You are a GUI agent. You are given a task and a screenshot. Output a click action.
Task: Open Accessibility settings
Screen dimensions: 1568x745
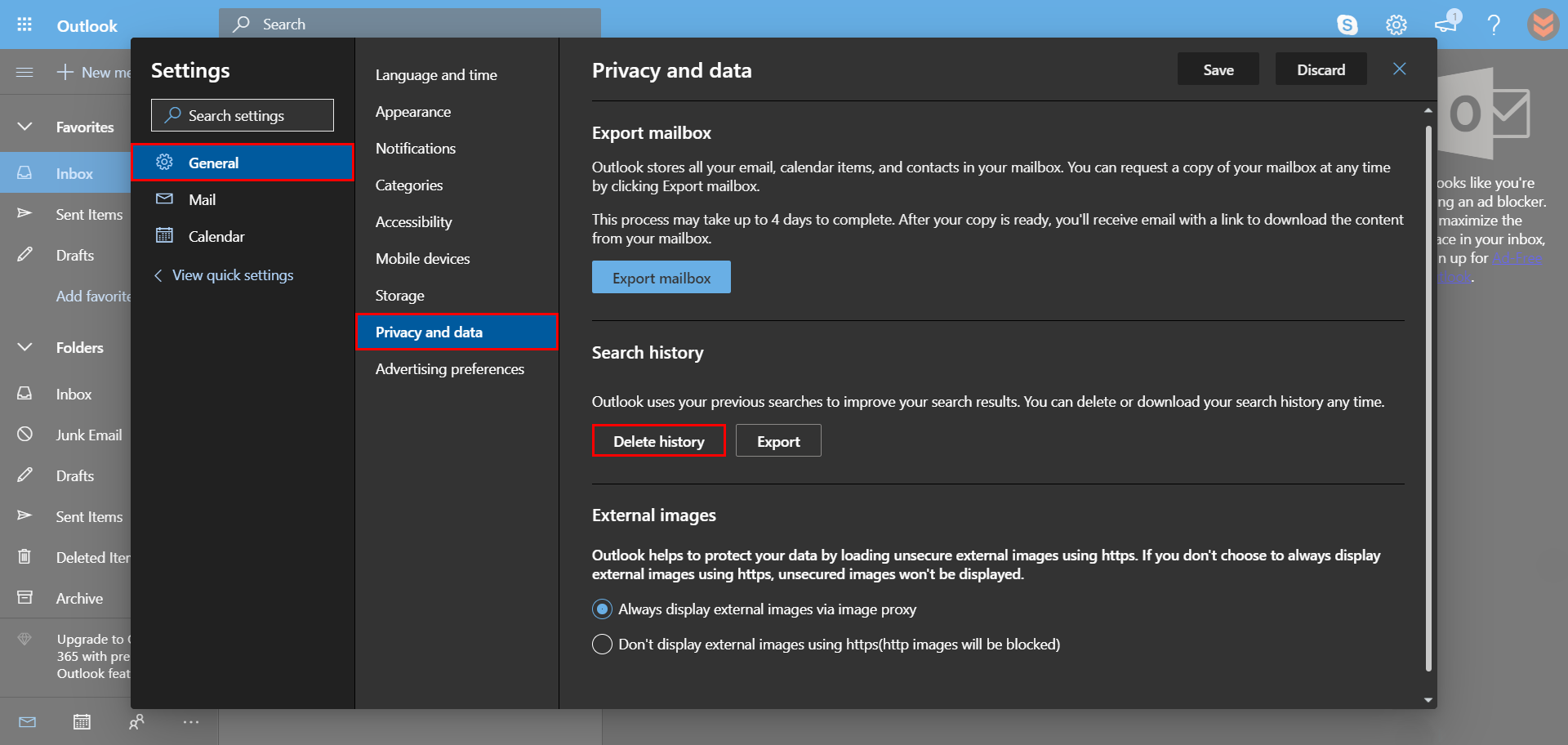457,222
